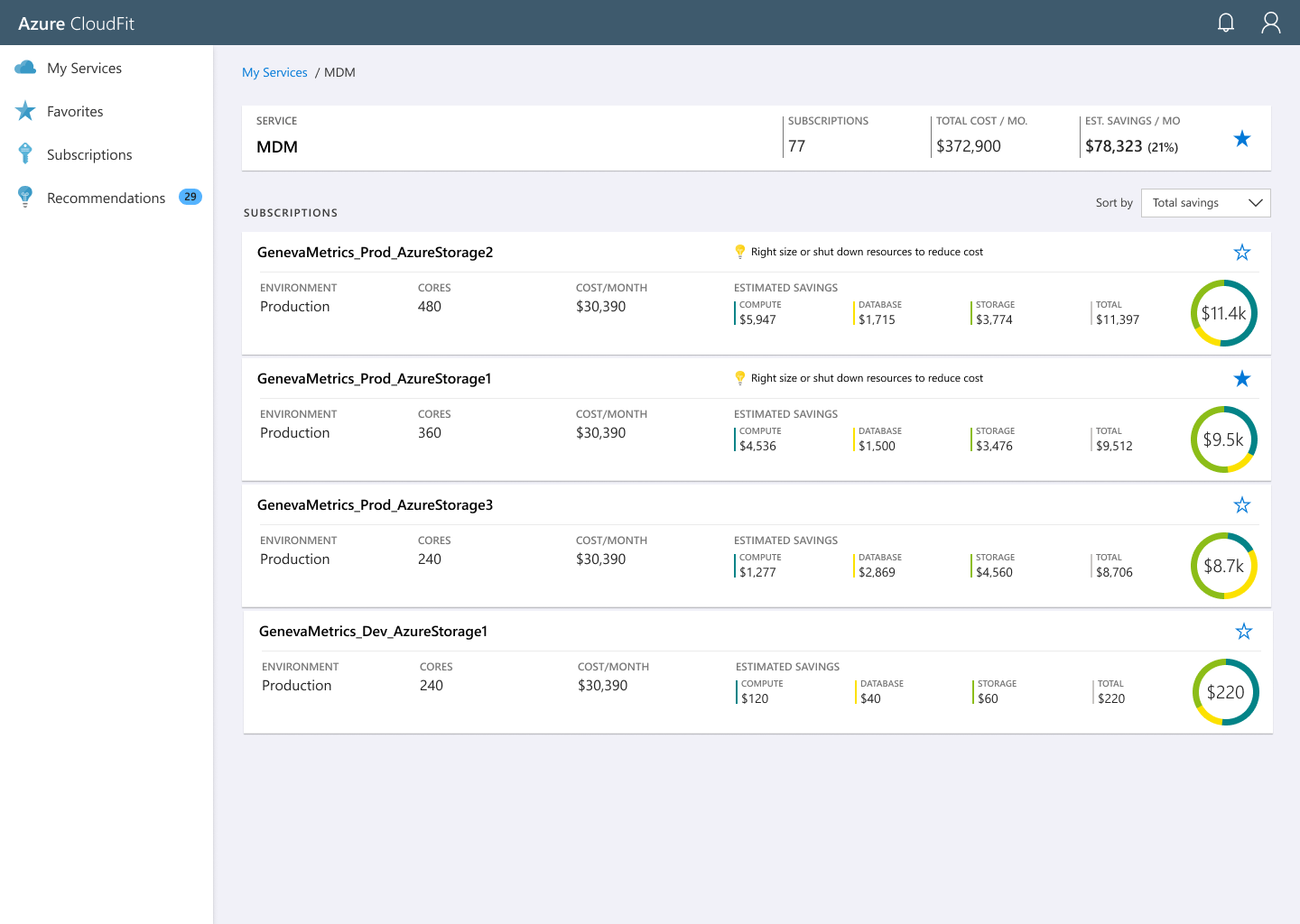Click database savings $1,715
The height and width of the screenshot is (924, 1300).
877,319
